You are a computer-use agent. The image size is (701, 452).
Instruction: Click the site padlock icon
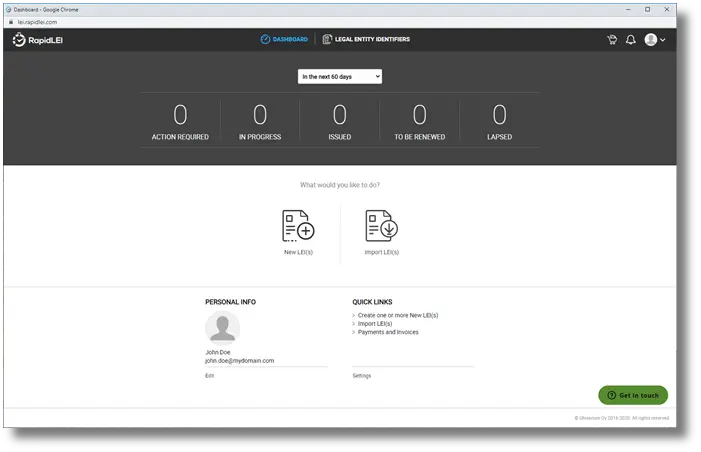[x=11, y=22]
